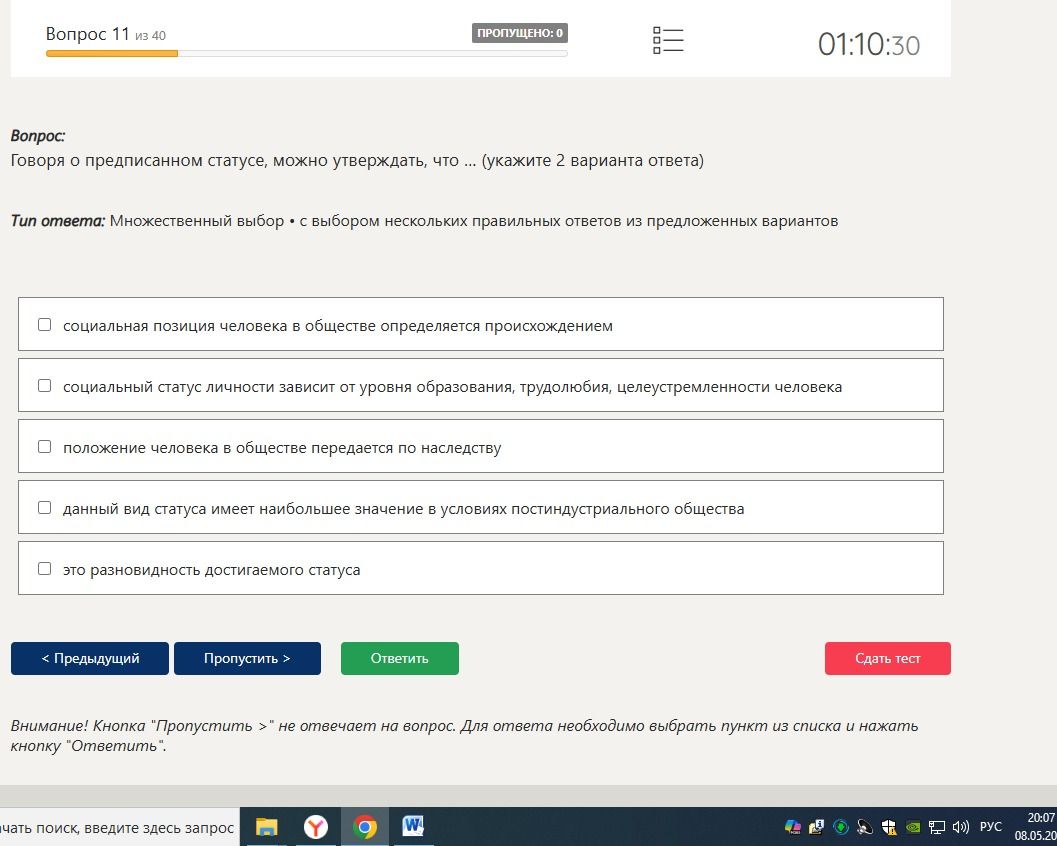The image size is (1057, 846).
Task: Open the question list icon
Action: click(x=668, y=40)
